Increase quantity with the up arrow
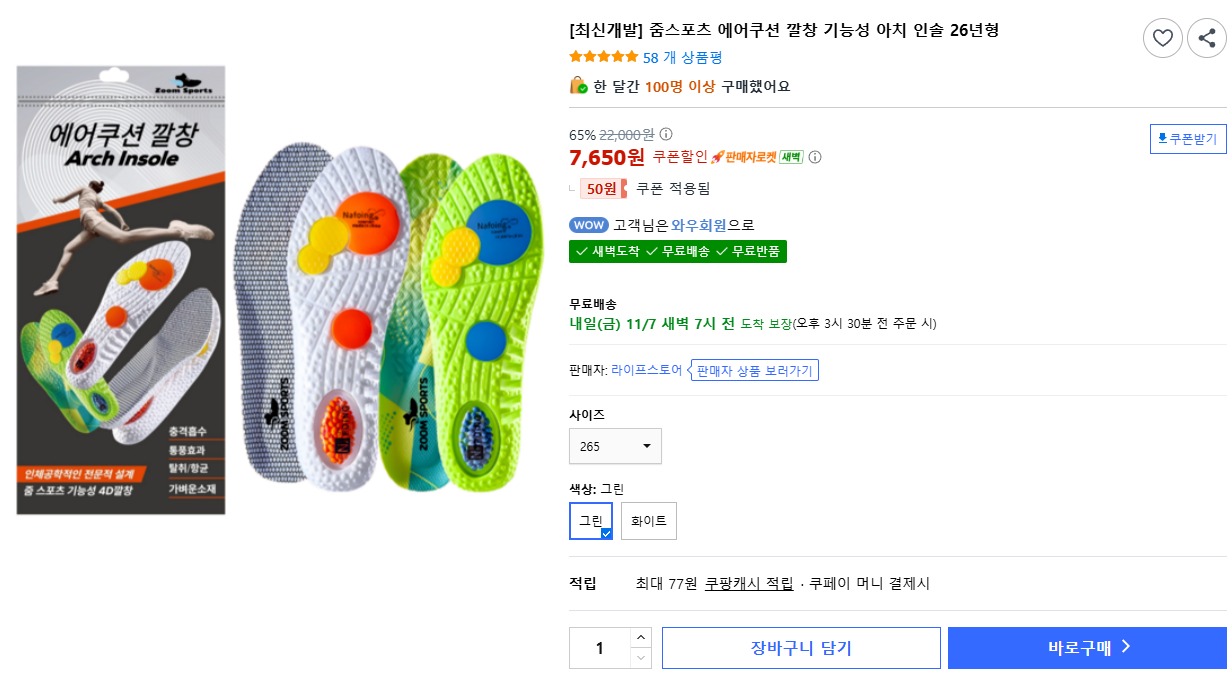Viewport: 1232px width, 681px height. [641, 638]
